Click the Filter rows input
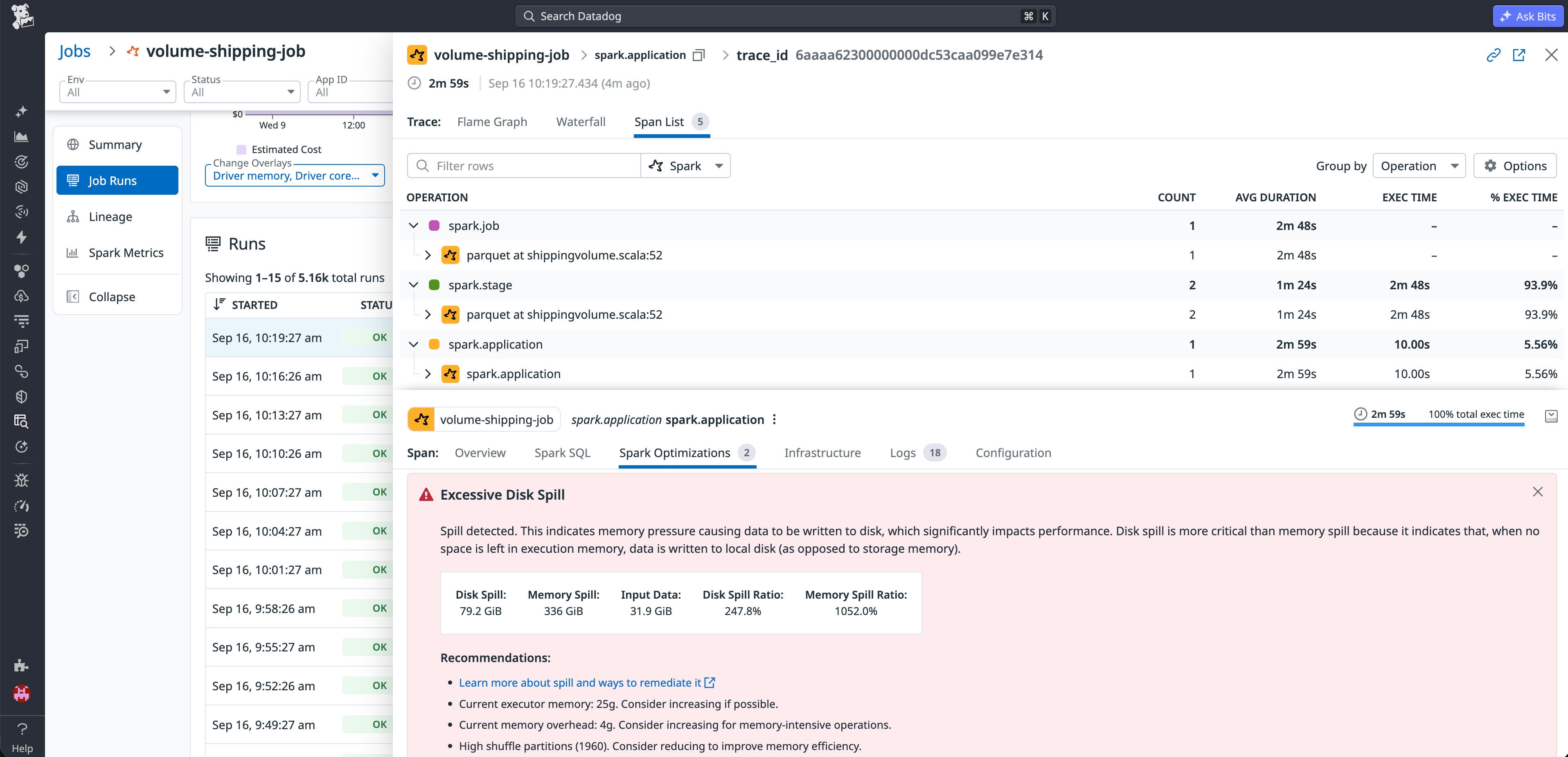The height and width of the screenshot is (757, 1568). coord(524,166)
